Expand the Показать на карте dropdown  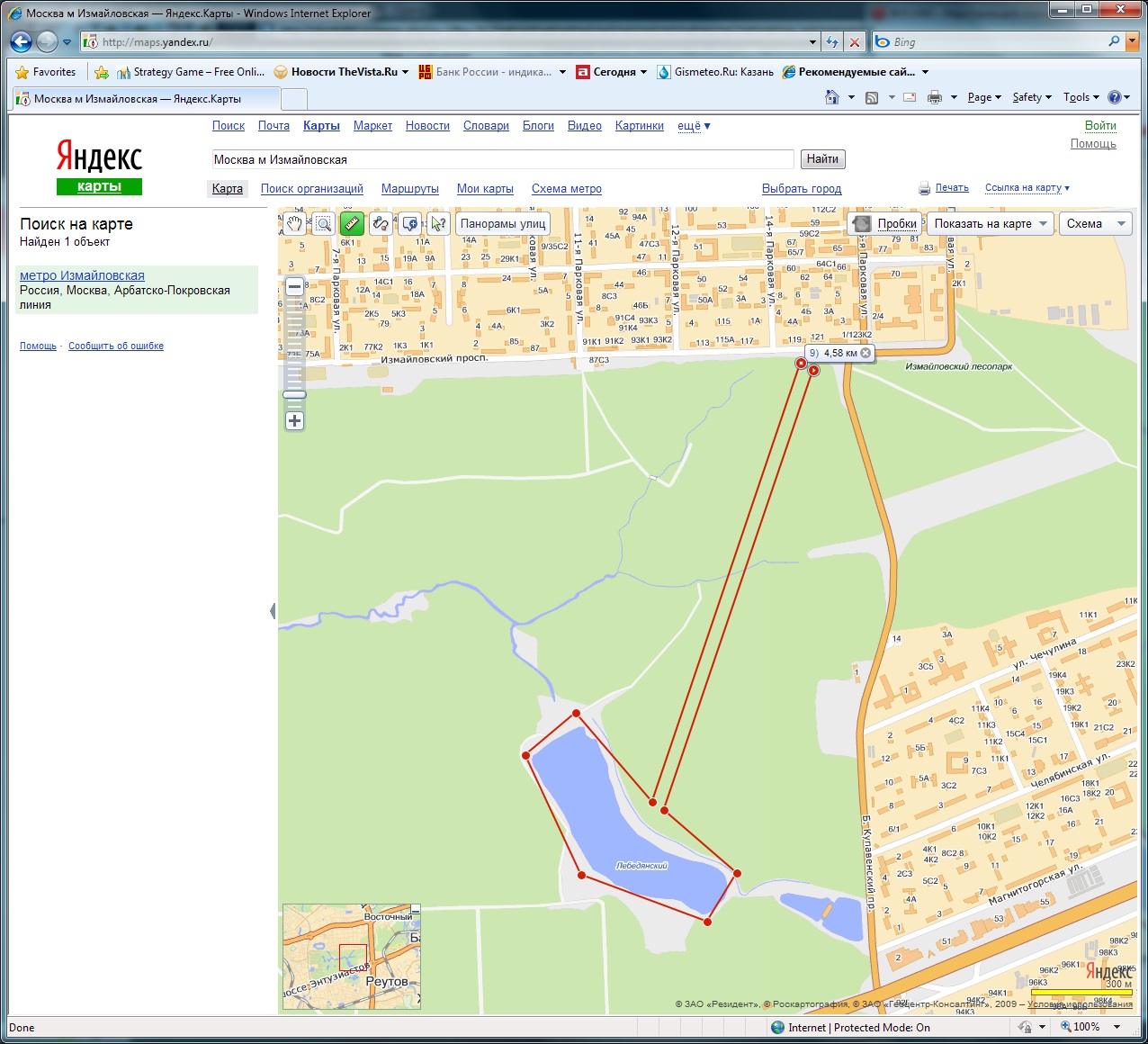click(x=991, y=224)
